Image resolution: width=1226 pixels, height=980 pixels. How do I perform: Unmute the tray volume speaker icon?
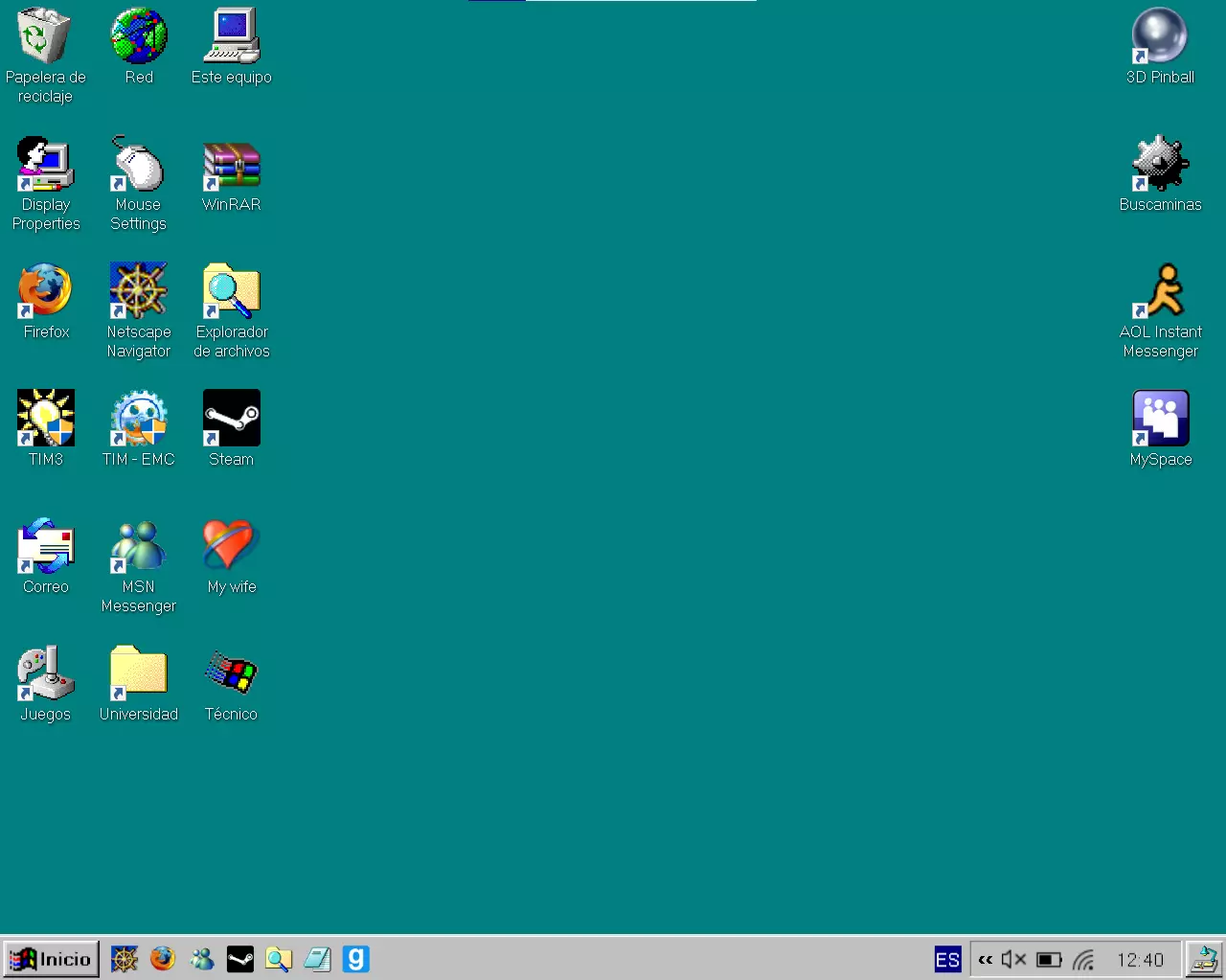tap(1013, 960)
